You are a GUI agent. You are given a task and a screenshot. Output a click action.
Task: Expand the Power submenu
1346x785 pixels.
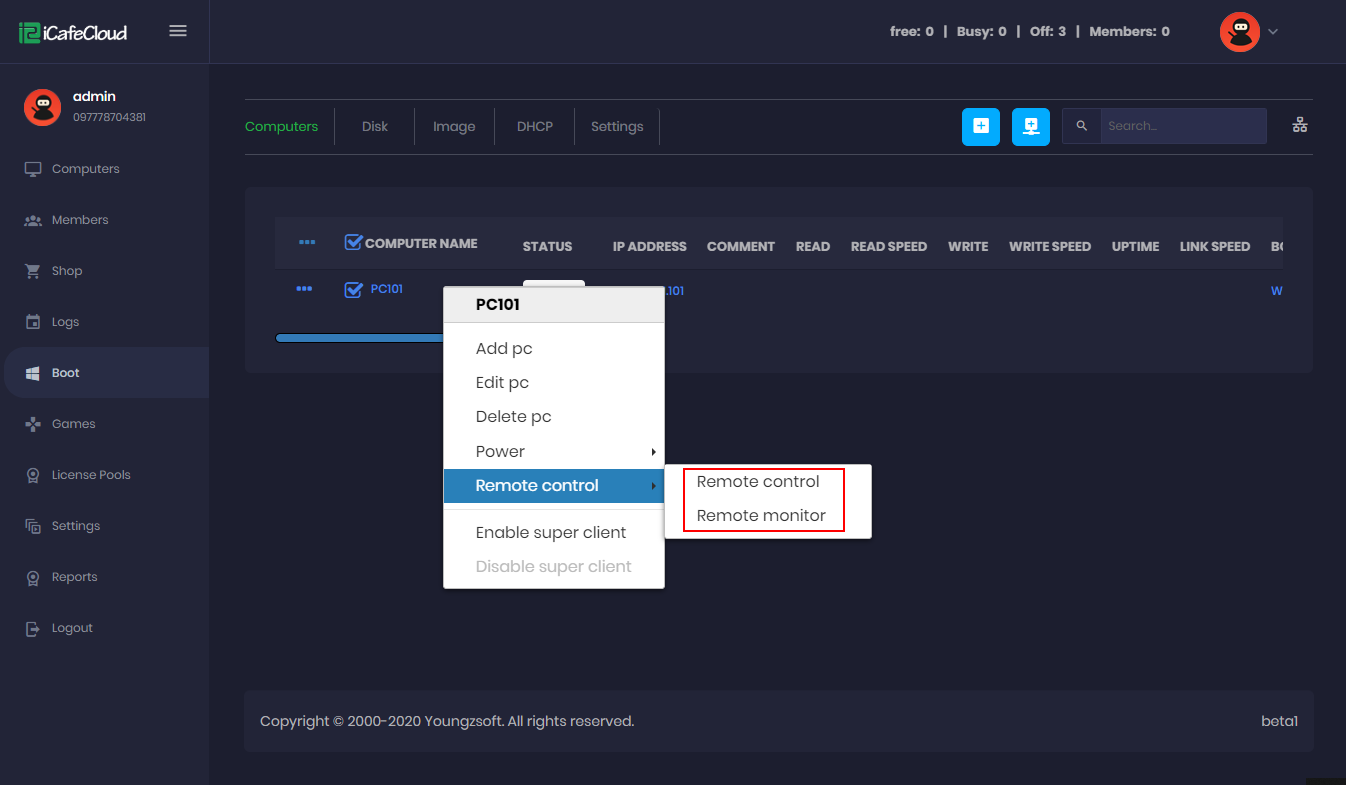500,451
